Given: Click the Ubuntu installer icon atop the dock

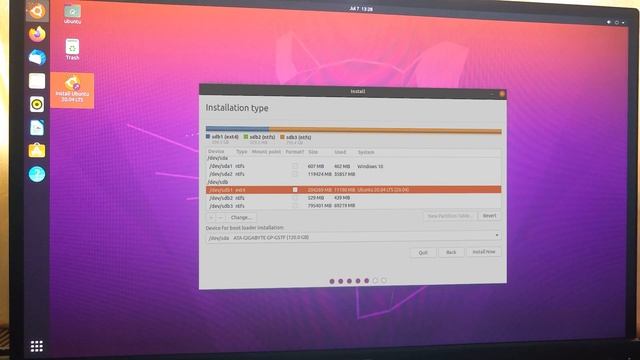Looking at the screenshot, I should [37, 10].
